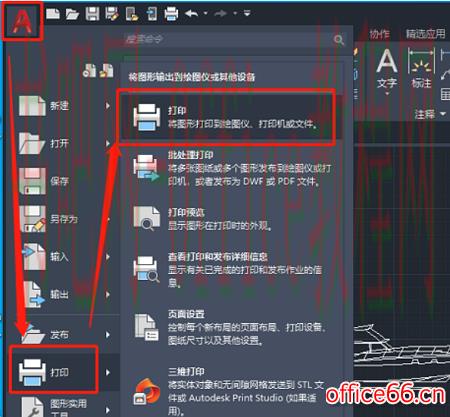Viewport: 450px width, 417px height.
Task: Expand 新建 submenu arrow
Action: (108, 106)
